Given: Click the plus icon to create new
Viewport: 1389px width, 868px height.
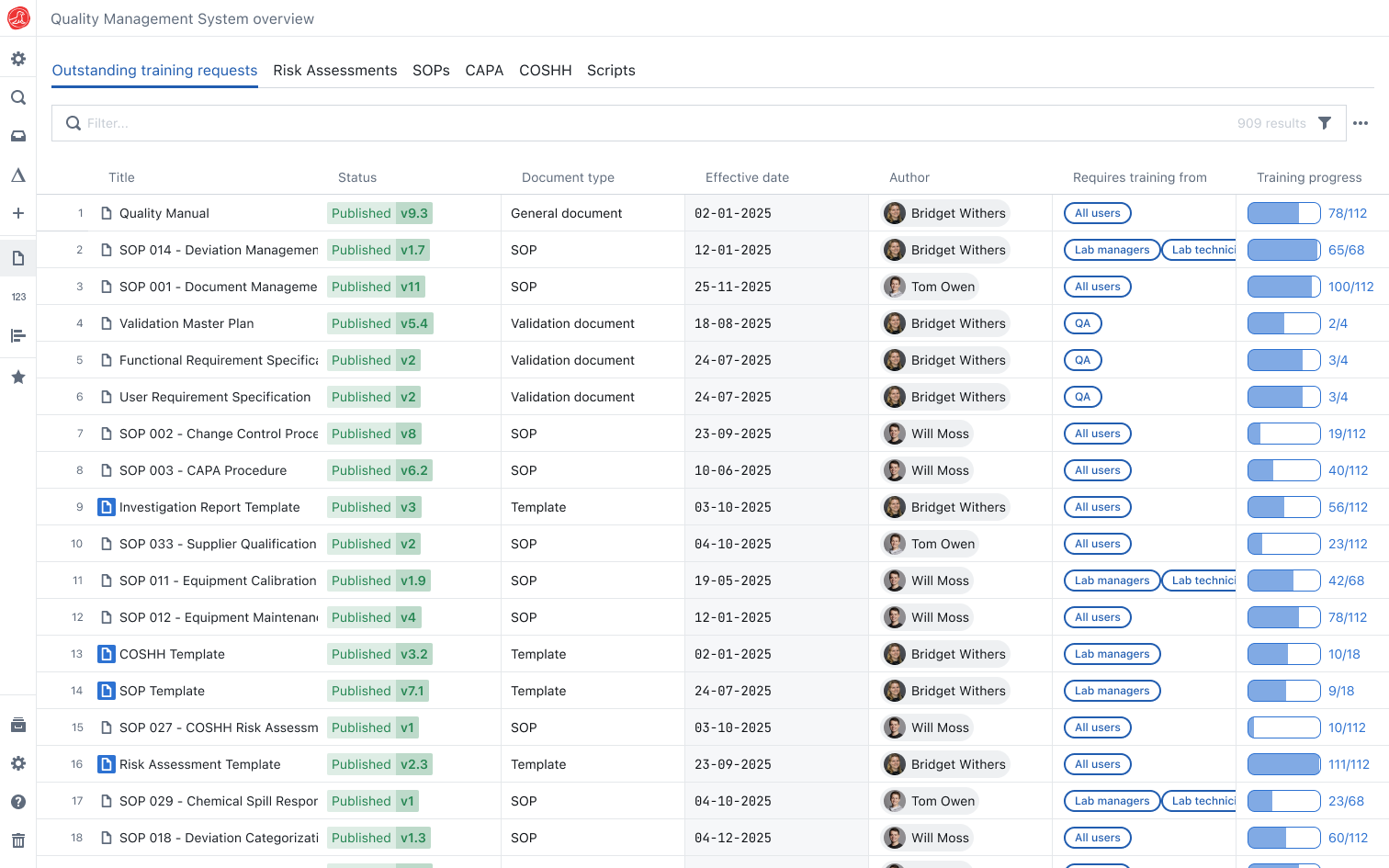Looking at the screenshot, I should click(x=17, y=213).
